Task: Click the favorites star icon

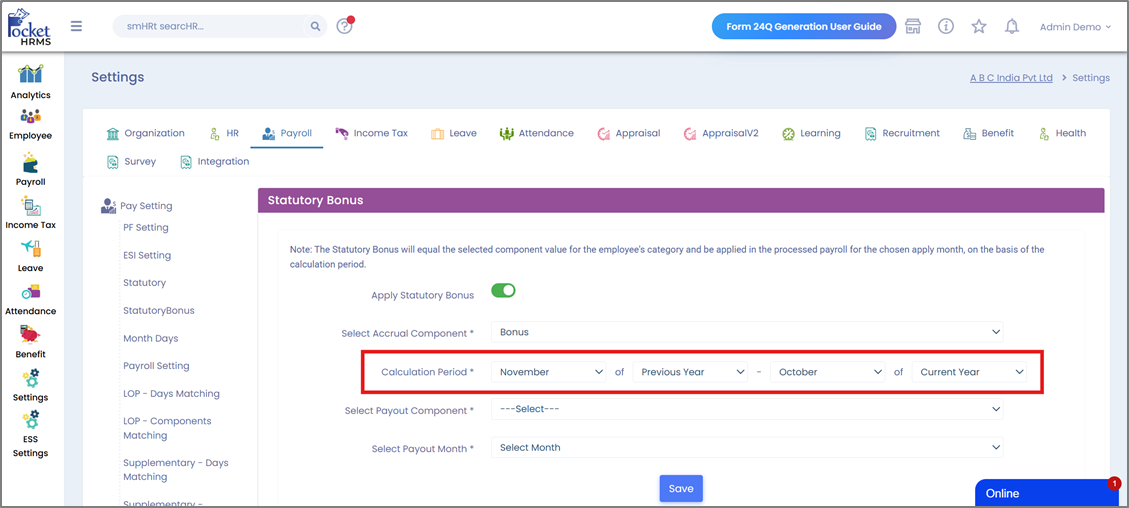Action: (979, 27)
